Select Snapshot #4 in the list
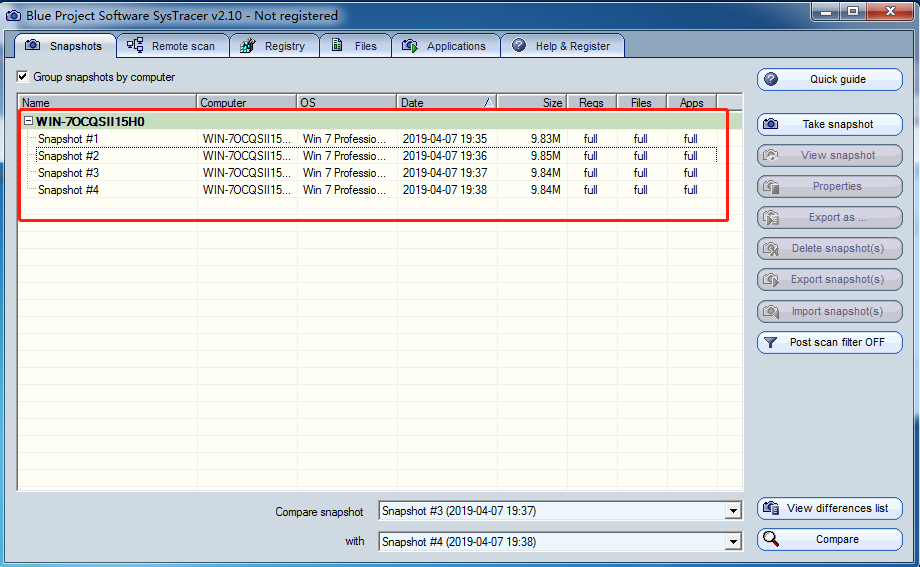 pyautogui.click(x=68, y=190)
